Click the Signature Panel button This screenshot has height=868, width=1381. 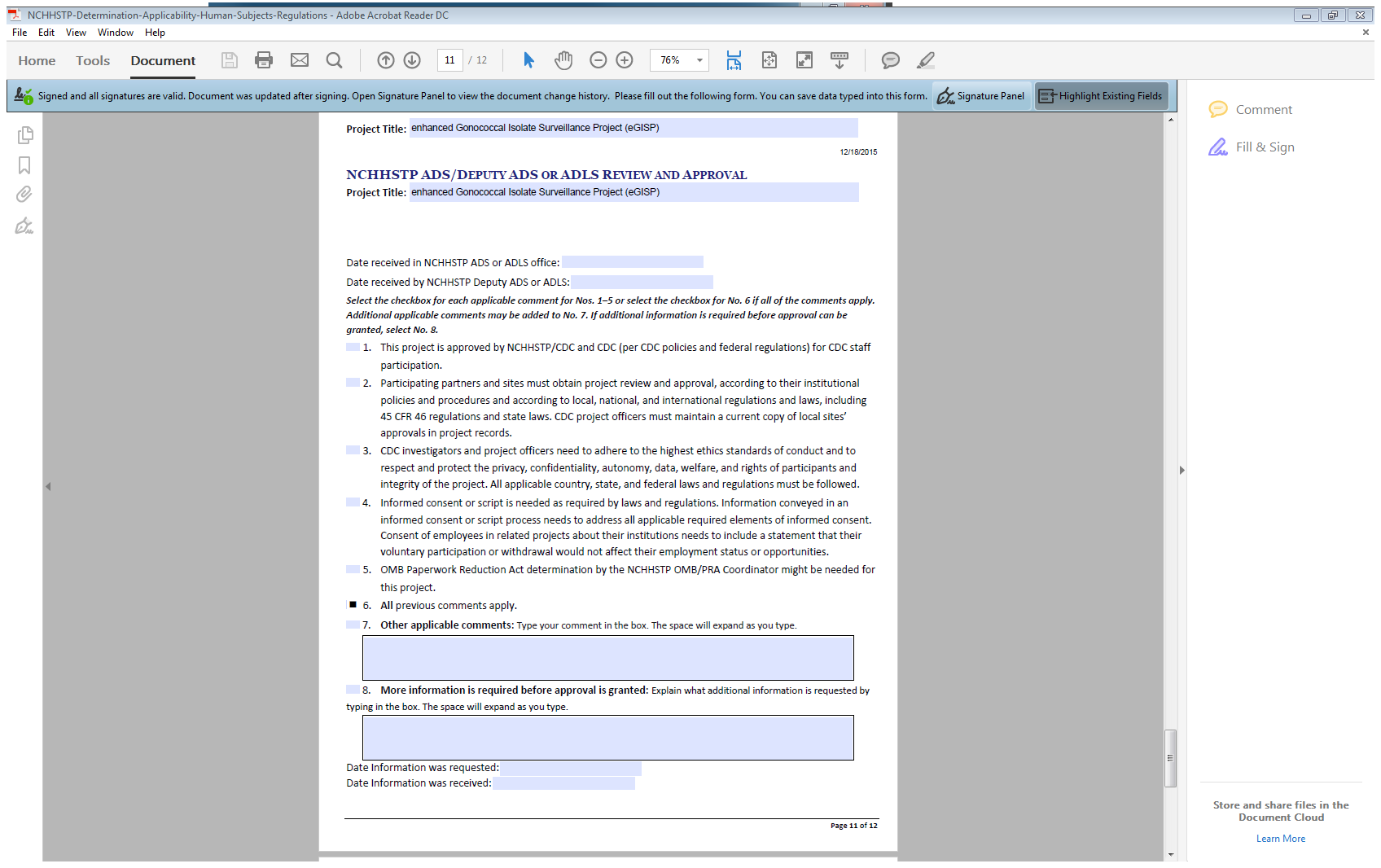click(981, 96)
